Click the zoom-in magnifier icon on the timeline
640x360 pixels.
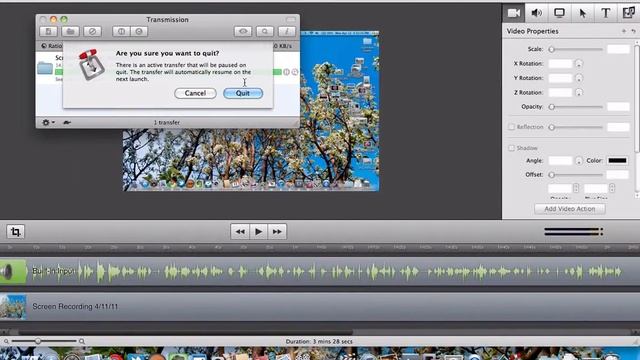click(x=82, y=341)
